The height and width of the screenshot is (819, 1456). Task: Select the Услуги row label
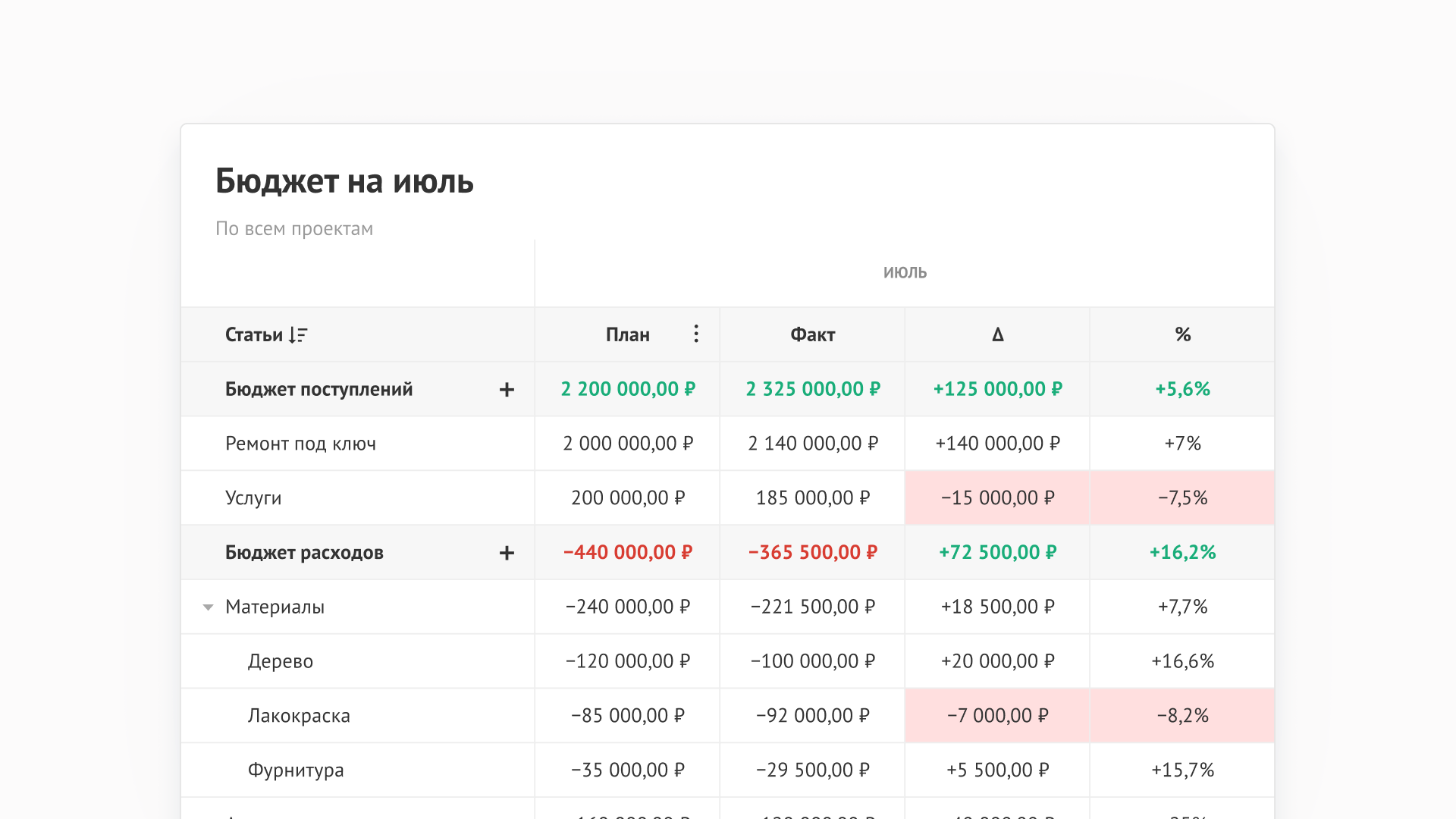coord(253,498)
